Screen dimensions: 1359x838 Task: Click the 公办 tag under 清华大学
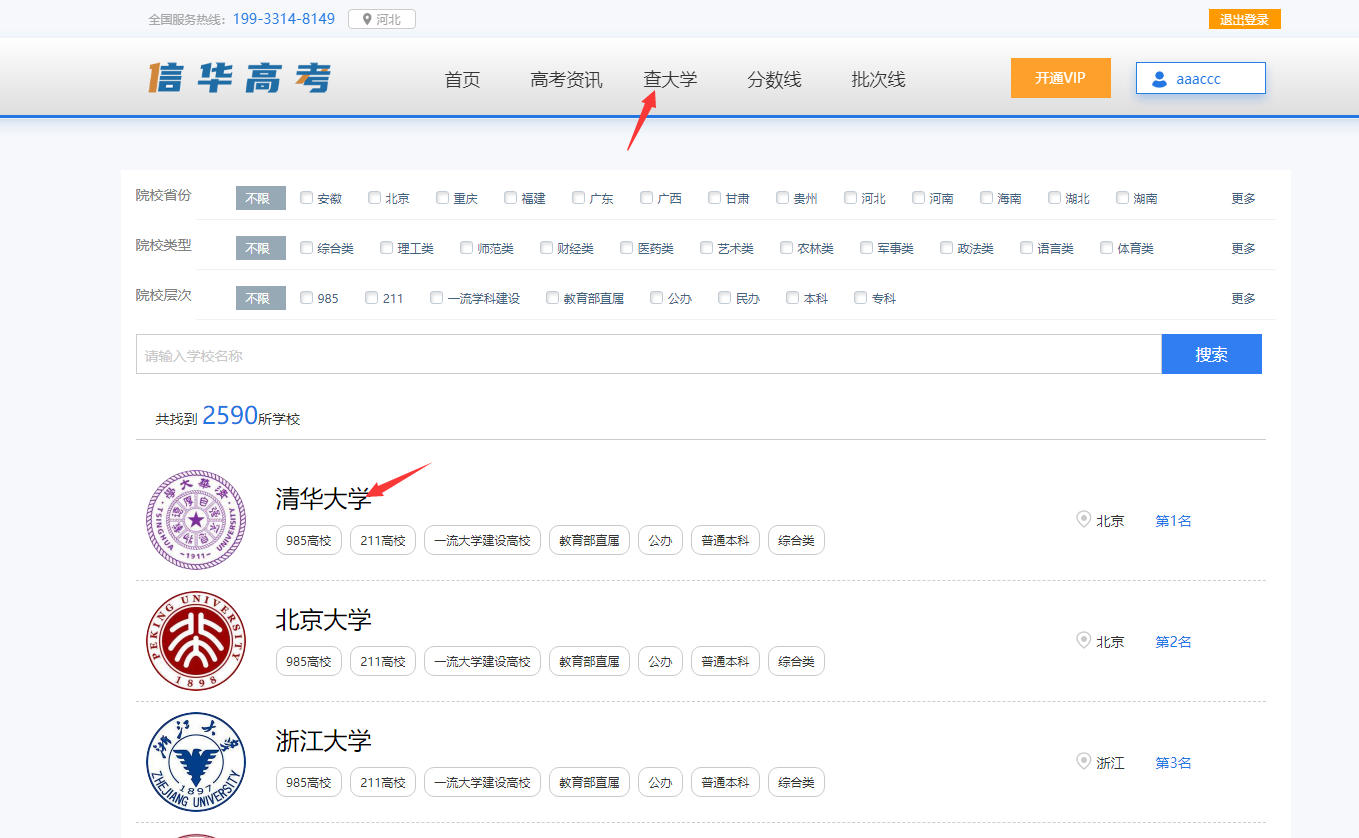tap(660, 540)
